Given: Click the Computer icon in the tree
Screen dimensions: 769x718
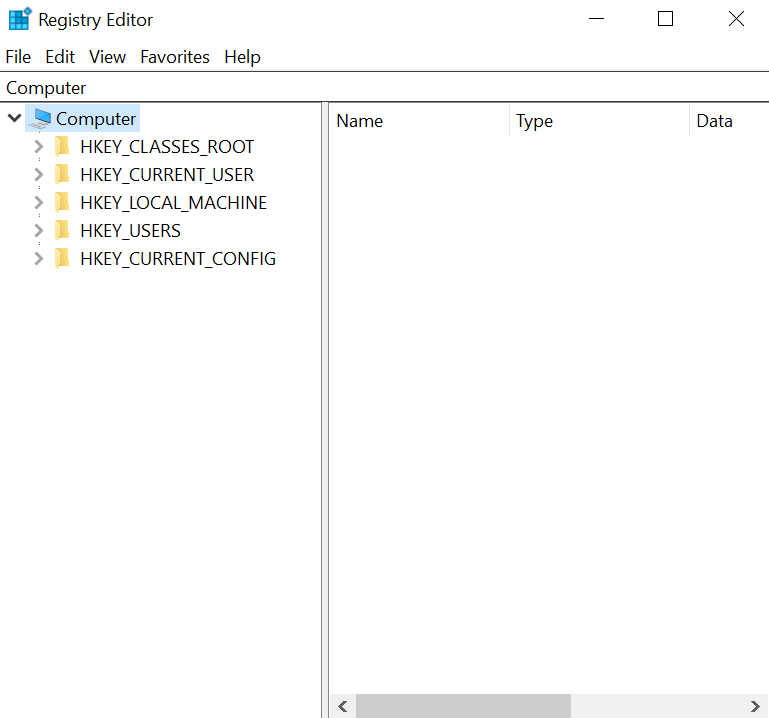Looking at the screenshot, I should (x=40, y=119).
